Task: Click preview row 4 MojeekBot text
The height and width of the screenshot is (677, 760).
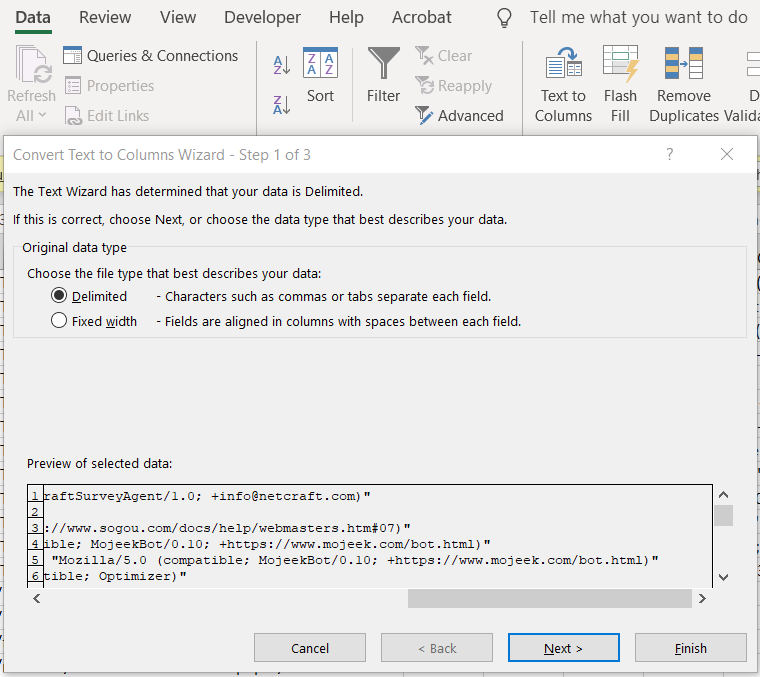Action: 267,544
